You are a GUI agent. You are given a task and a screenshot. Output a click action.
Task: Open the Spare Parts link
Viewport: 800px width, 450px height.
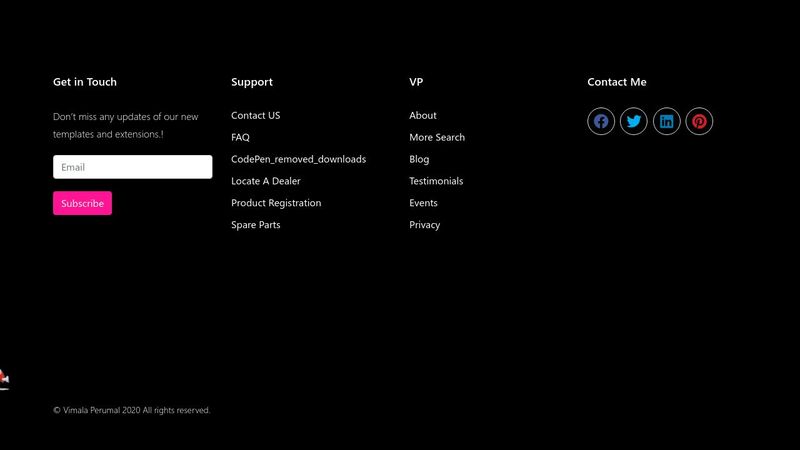256,225
